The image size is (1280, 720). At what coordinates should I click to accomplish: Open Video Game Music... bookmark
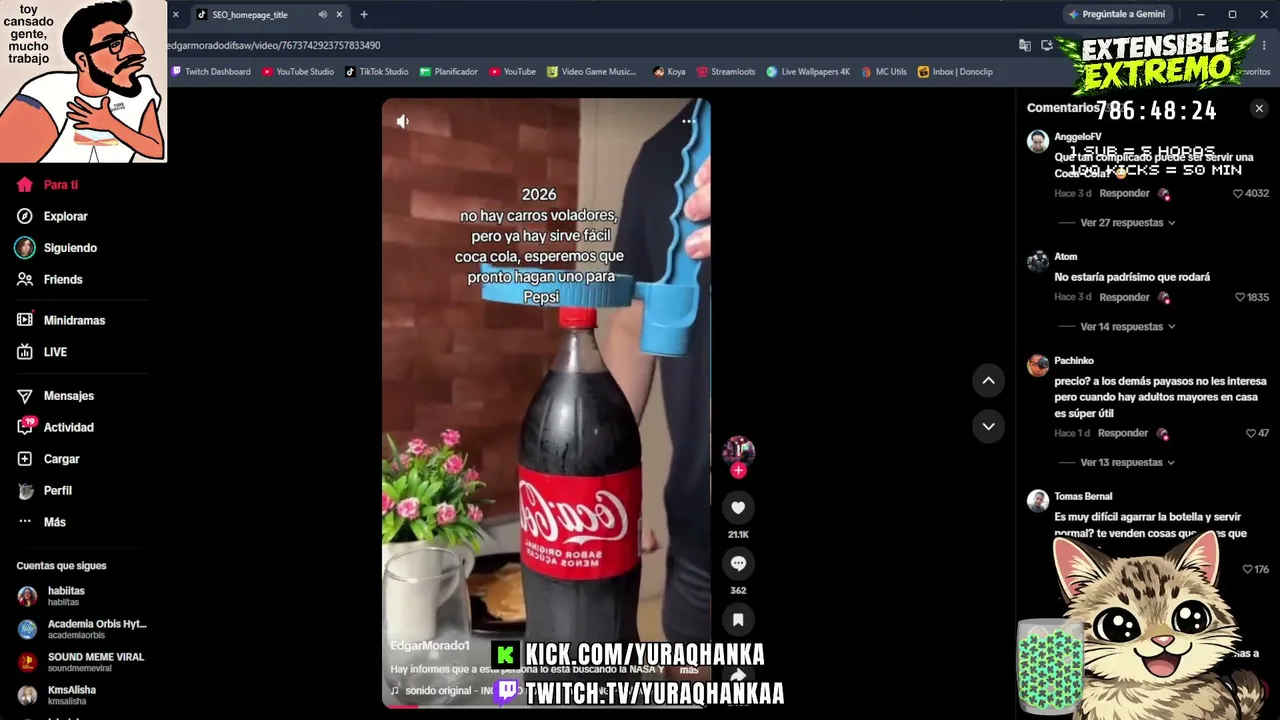coord(592,72)
